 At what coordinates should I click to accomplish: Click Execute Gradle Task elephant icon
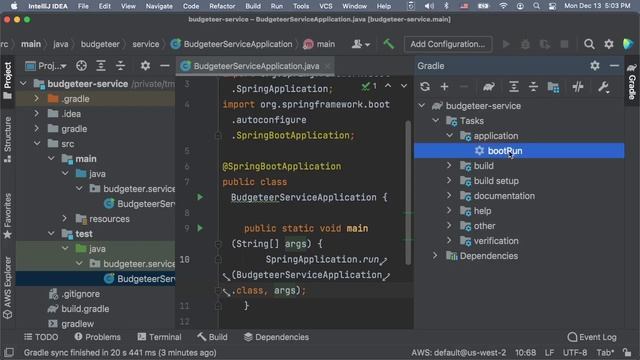click(489, 87)
